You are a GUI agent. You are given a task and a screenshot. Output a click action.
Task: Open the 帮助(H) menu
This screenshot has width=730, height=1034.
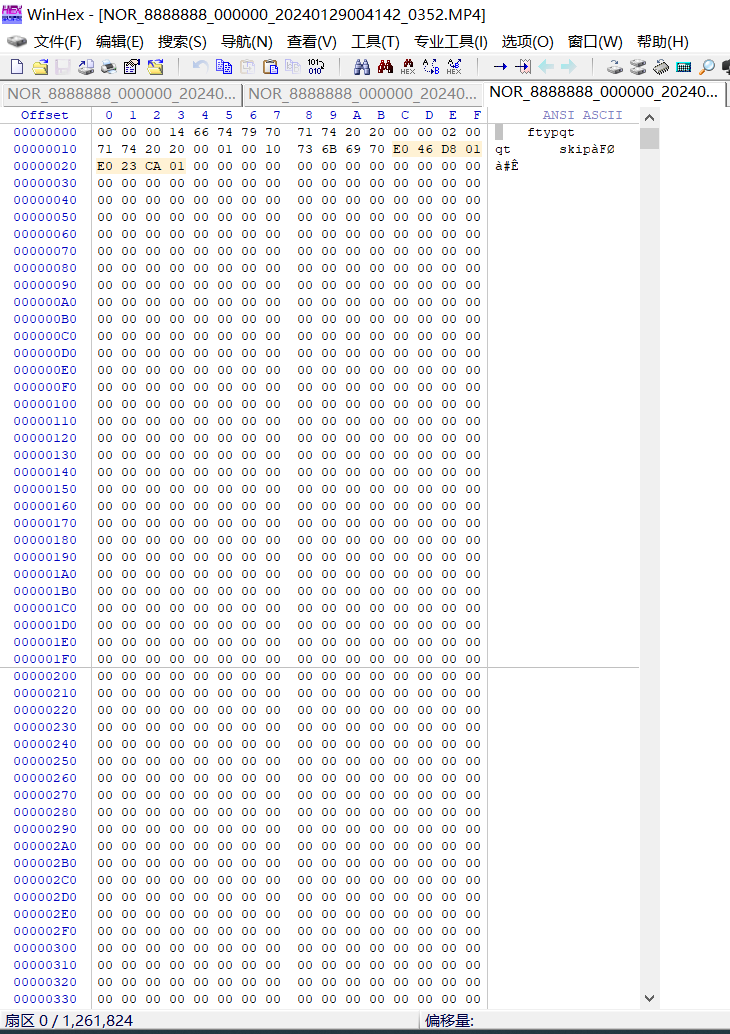[662, 42]
